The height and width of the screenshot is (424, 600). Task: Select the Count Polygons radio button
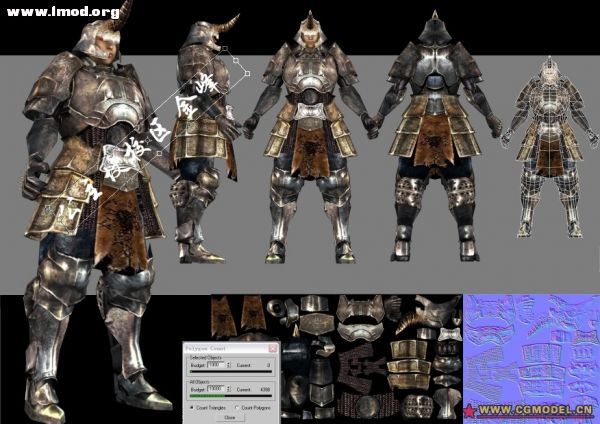pyautogui.click(x=237, y=408)
